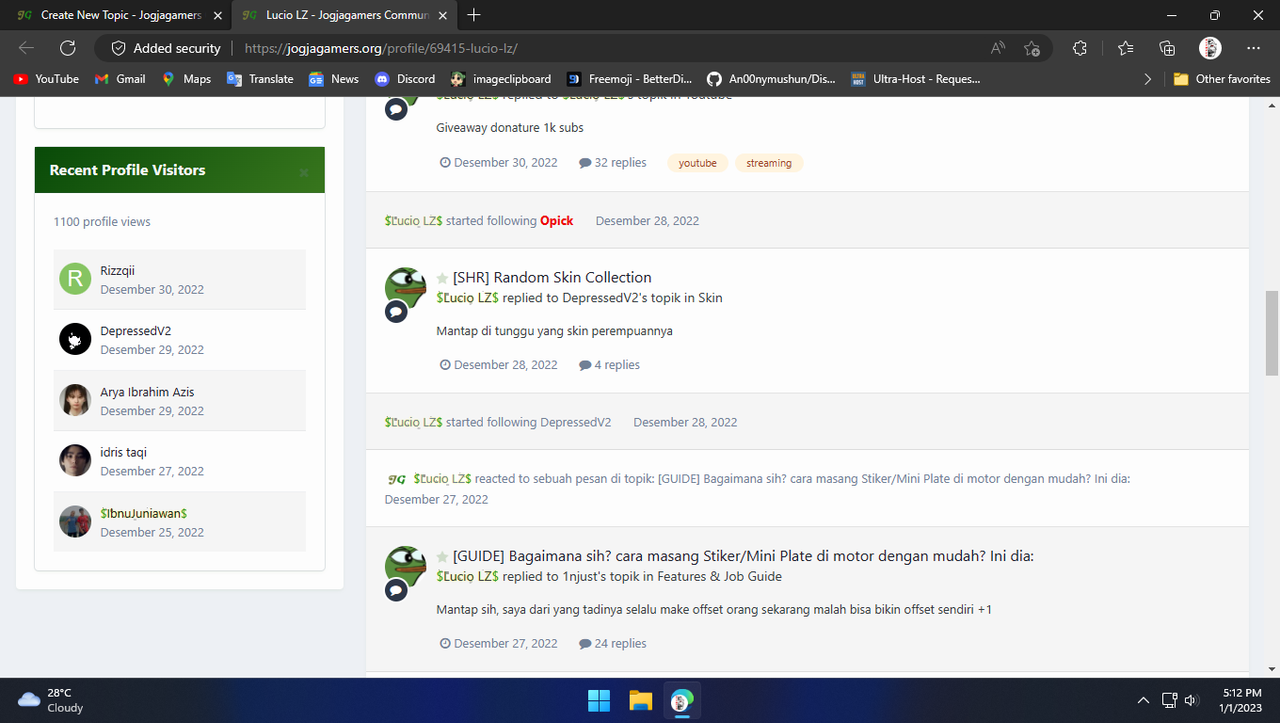Close the Create New Topic tab
1280x723 pixels.
(x=218, y=15)
